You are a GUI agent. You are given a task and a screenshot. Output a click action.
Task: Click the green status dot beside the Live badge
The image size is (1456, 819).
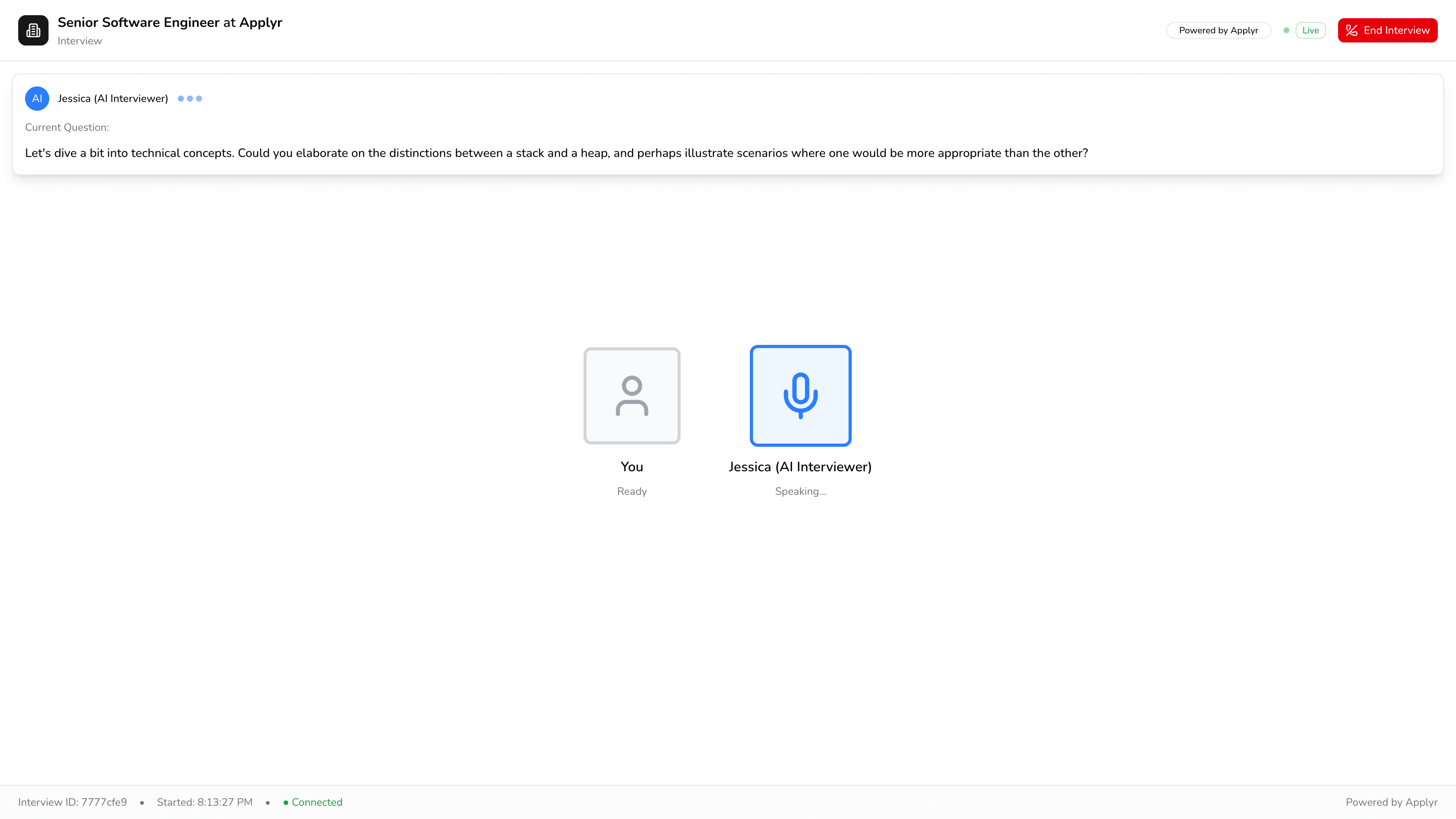point(1286,30)
